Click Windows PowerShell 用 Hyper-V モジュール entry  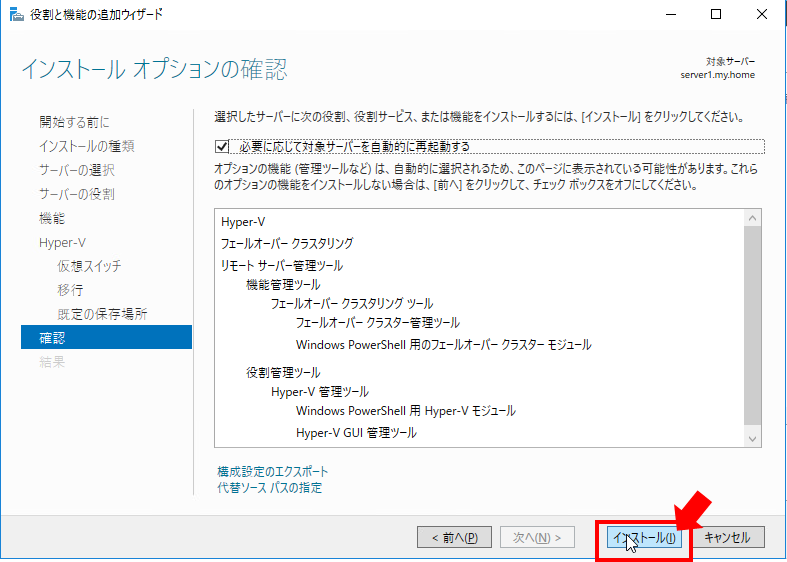click(x=406, y=411)
